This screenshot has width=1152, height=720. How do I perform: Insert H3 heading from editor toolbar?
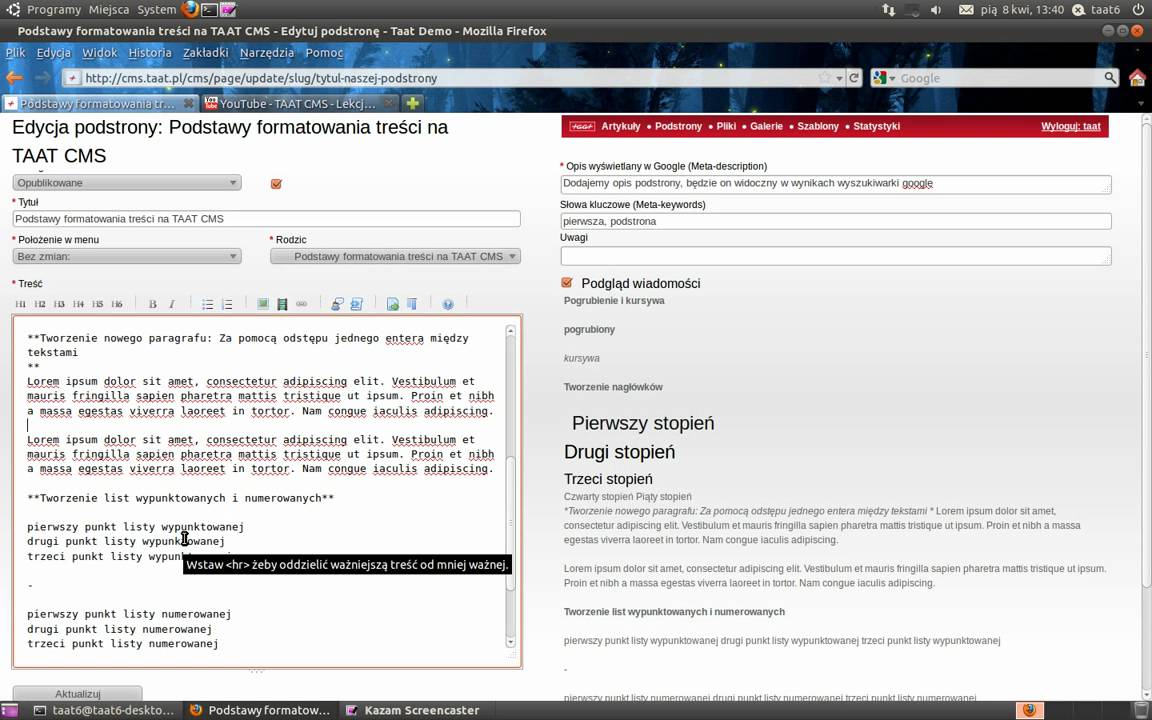(x=59, y=304)
